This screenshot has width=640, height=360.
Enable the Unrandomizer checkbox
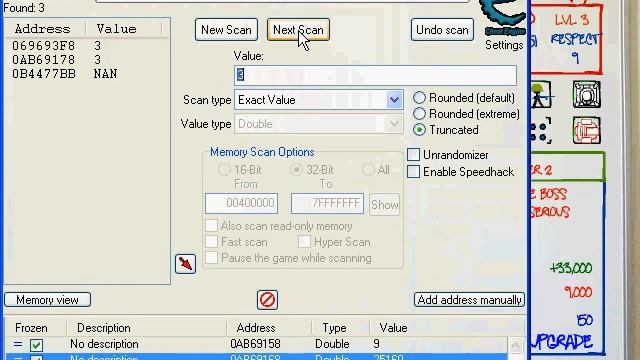click(413, 155)
